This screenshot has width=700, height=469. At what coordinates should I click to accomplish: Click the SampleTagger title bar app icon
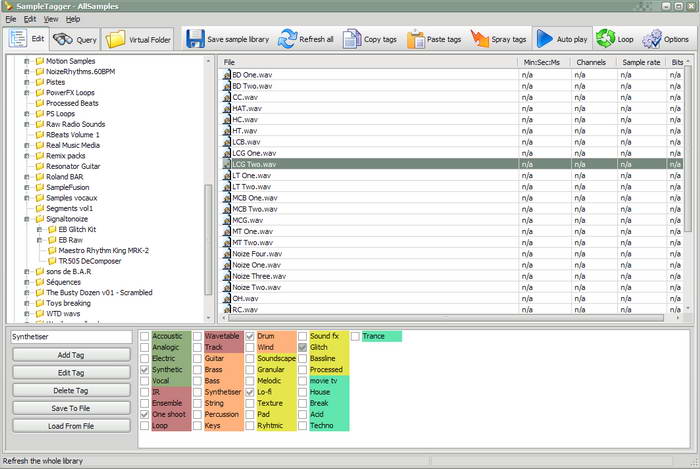click(8, 6)
